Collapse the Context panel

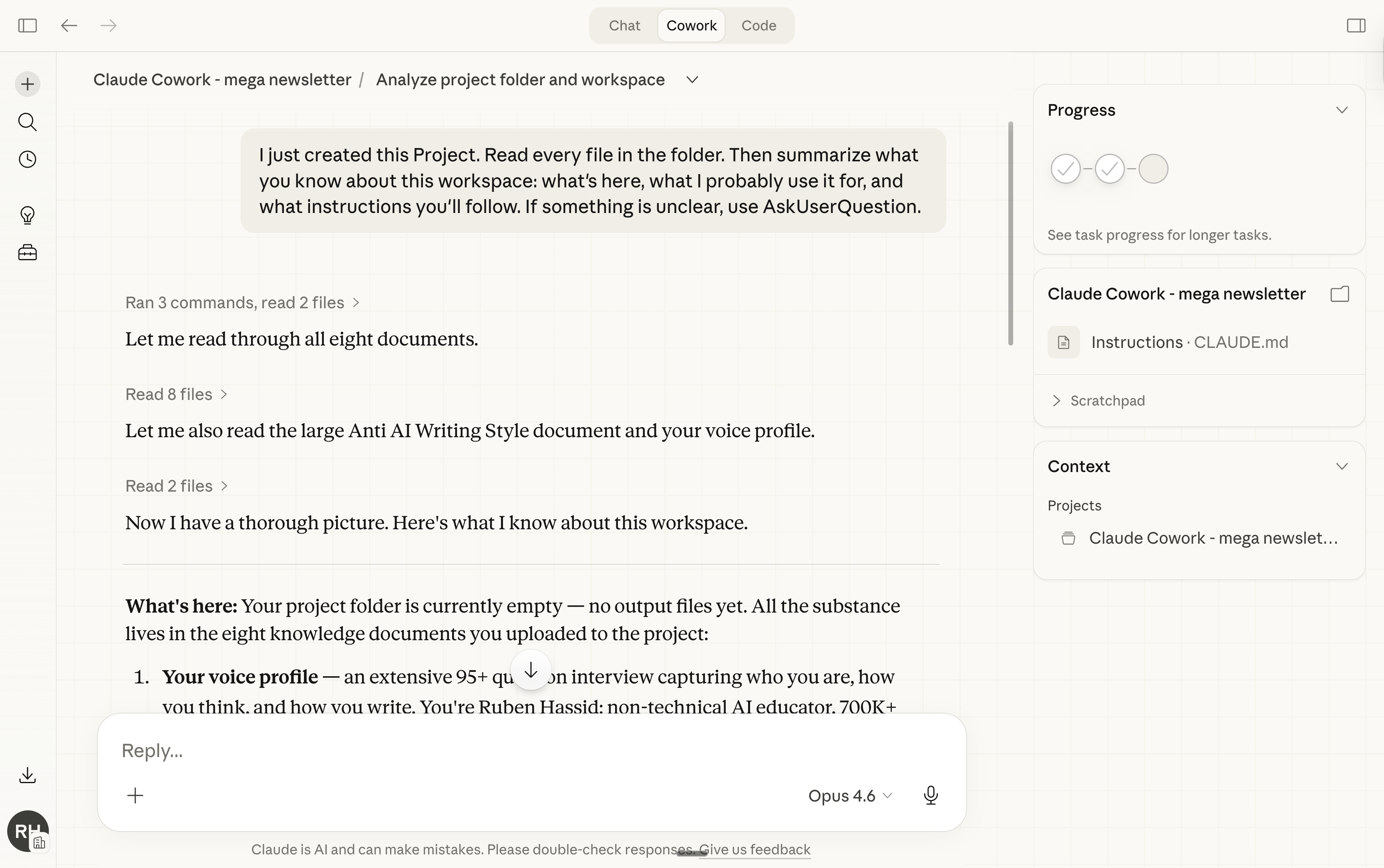coord(1342,466)
